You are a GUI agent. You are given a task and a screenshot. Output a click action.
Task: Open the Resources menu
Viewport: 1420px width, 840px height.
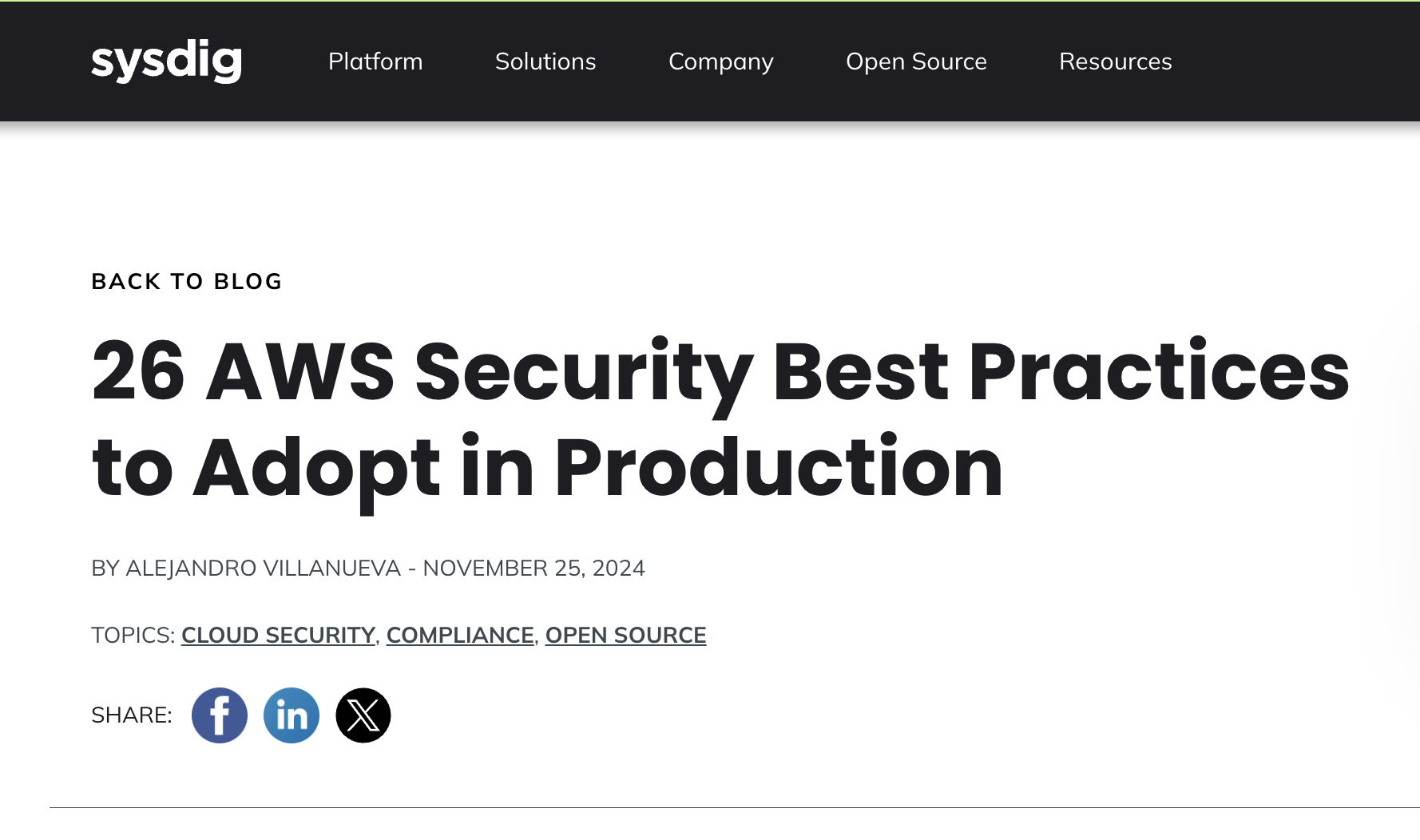pyautogui.click(x=1115, y=61)
